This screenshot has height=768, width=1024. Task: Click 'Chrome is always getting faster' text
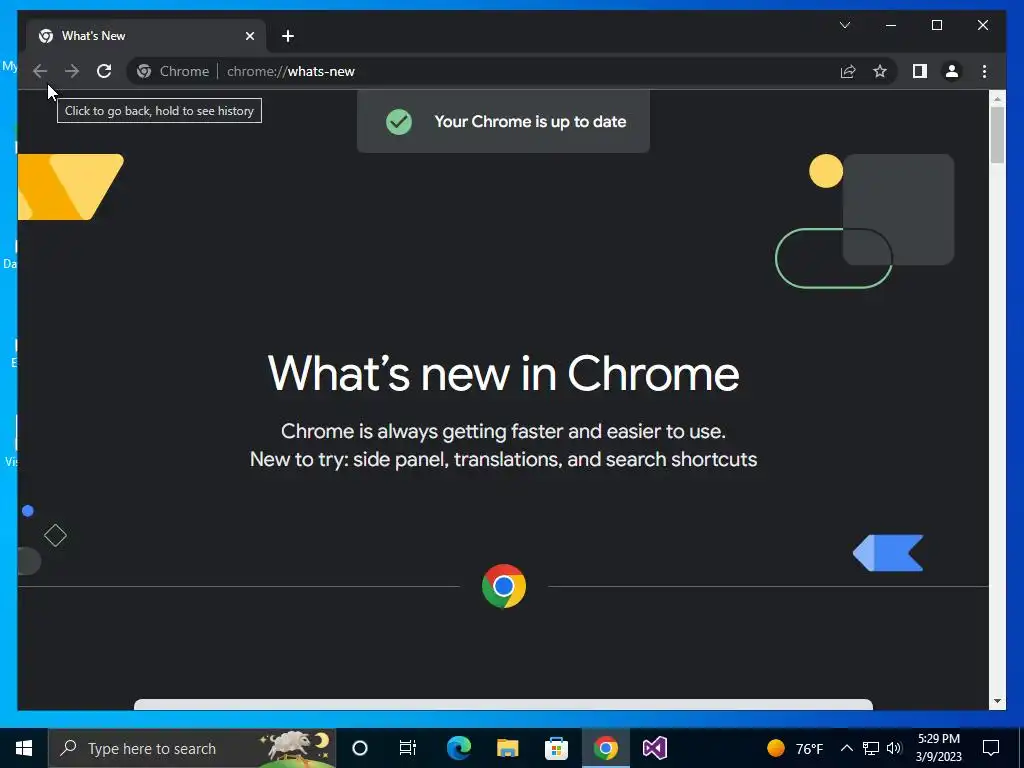click(504, 431)
